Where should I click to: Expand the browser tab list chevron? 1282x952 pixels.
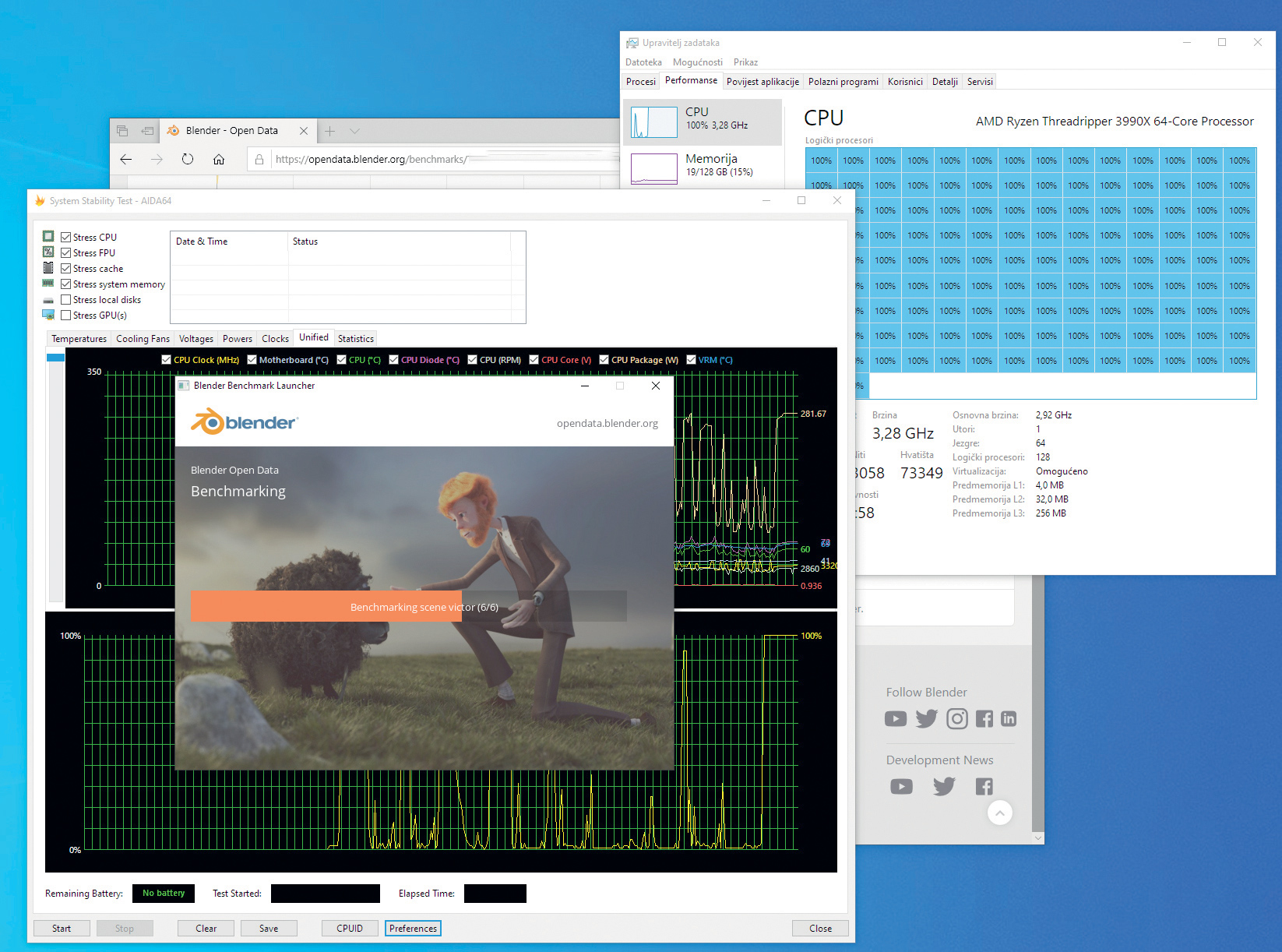pos(354,131)
